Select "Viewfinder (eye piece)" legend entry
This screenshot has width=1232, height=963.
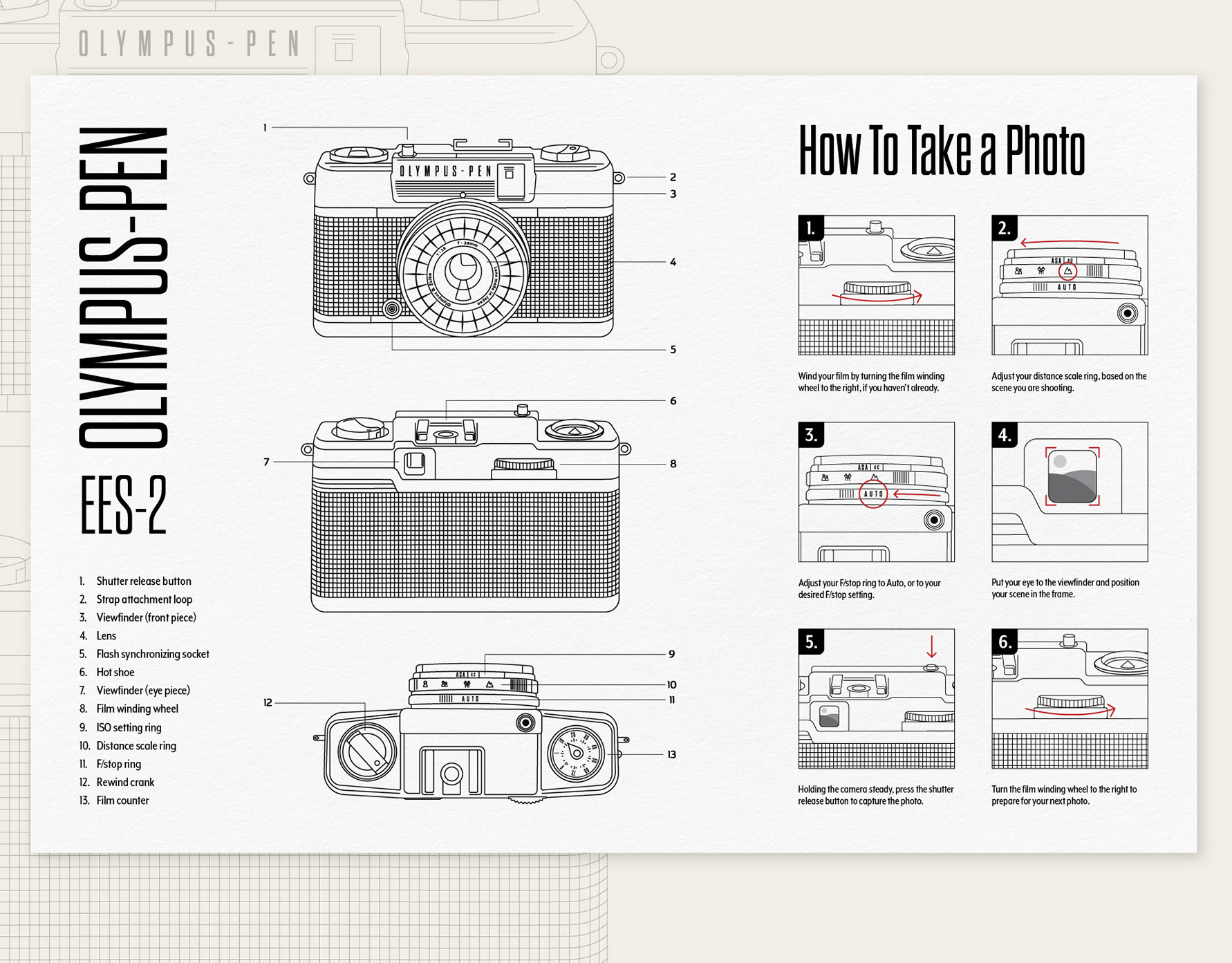(142, 691)
